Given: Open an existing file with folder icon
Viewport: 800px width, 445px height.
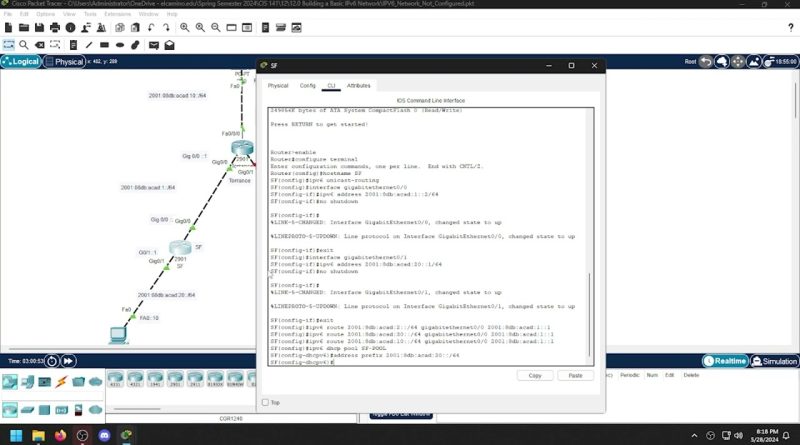Looking at the screenshot, I should [23, 28].
